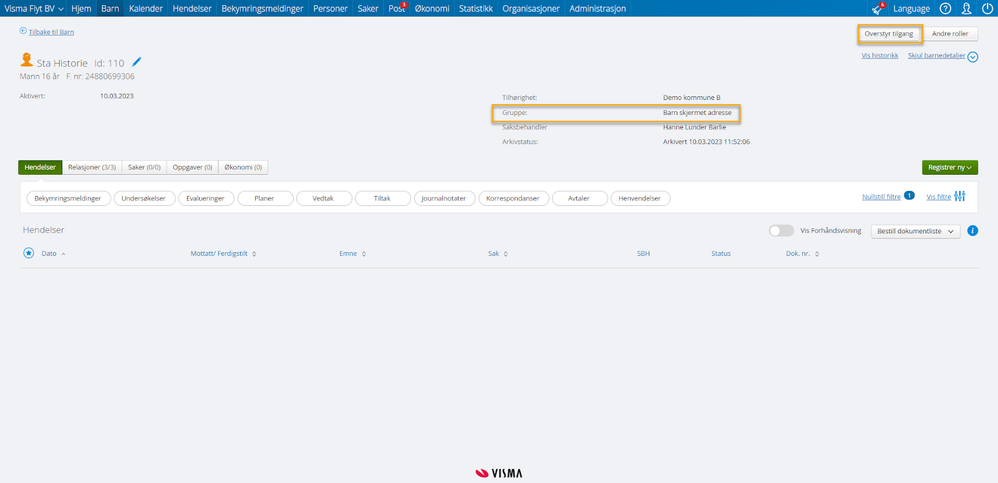Open the user profile icon
Screen dimensions: 998x483
point(966,8)
